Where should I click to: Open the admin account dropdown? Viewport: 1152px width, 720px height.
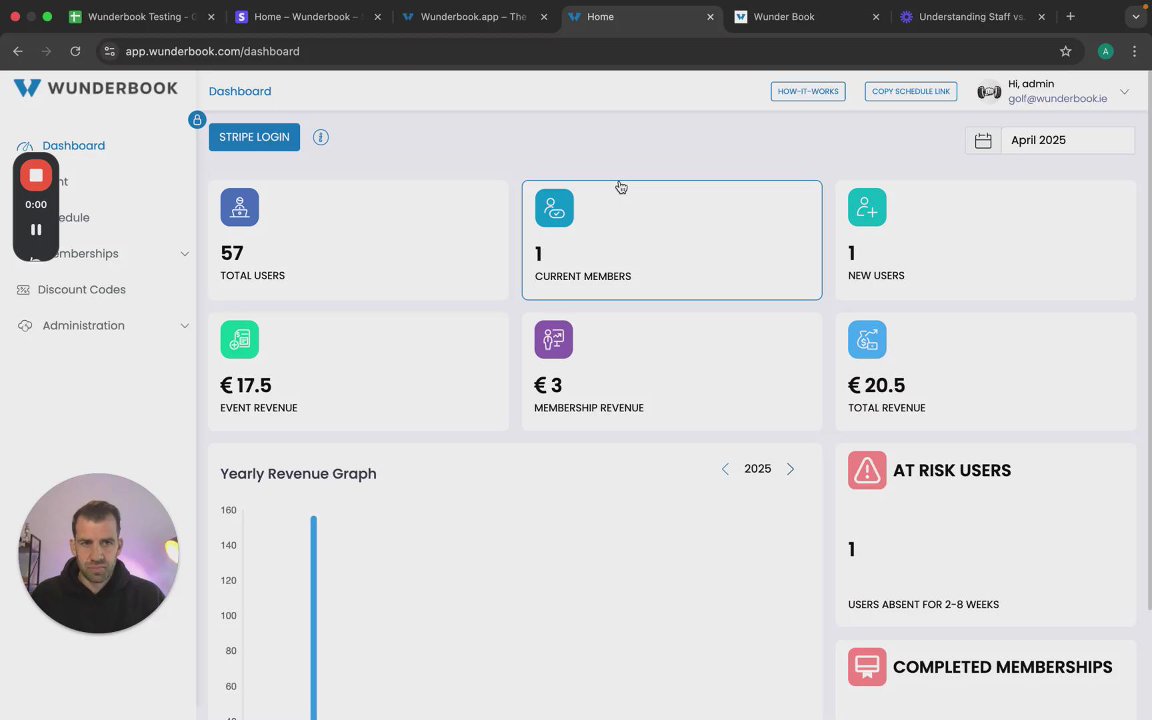[1124, 92]
